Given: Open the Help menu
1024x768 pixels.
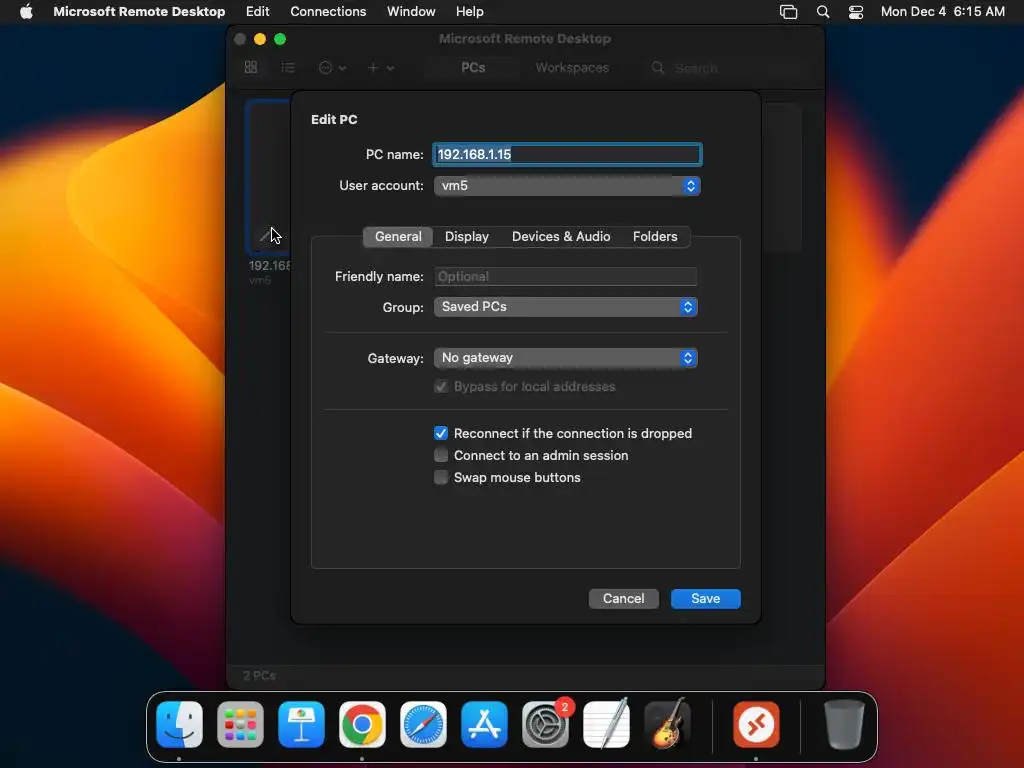Looking at the screenshot, I should click(x=470, y=11).
